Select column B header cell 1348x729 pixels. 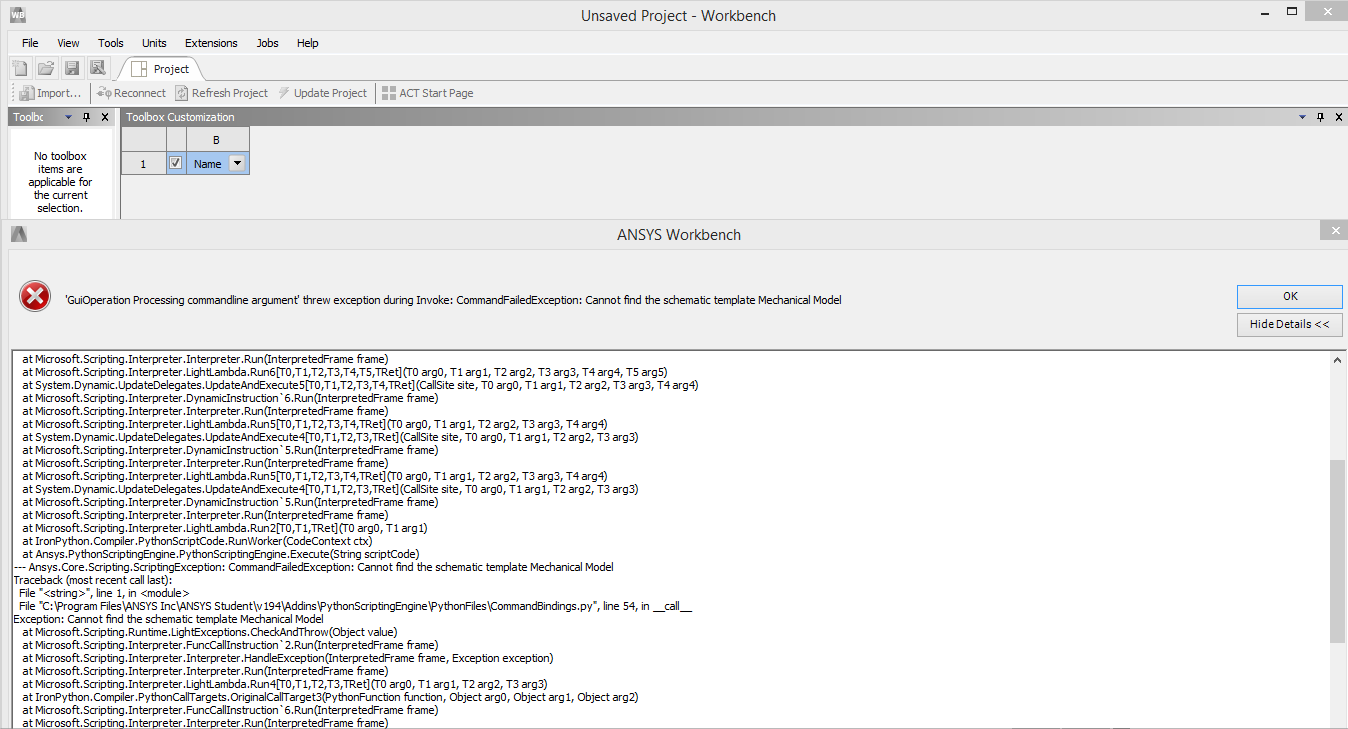tap(216, 140)
